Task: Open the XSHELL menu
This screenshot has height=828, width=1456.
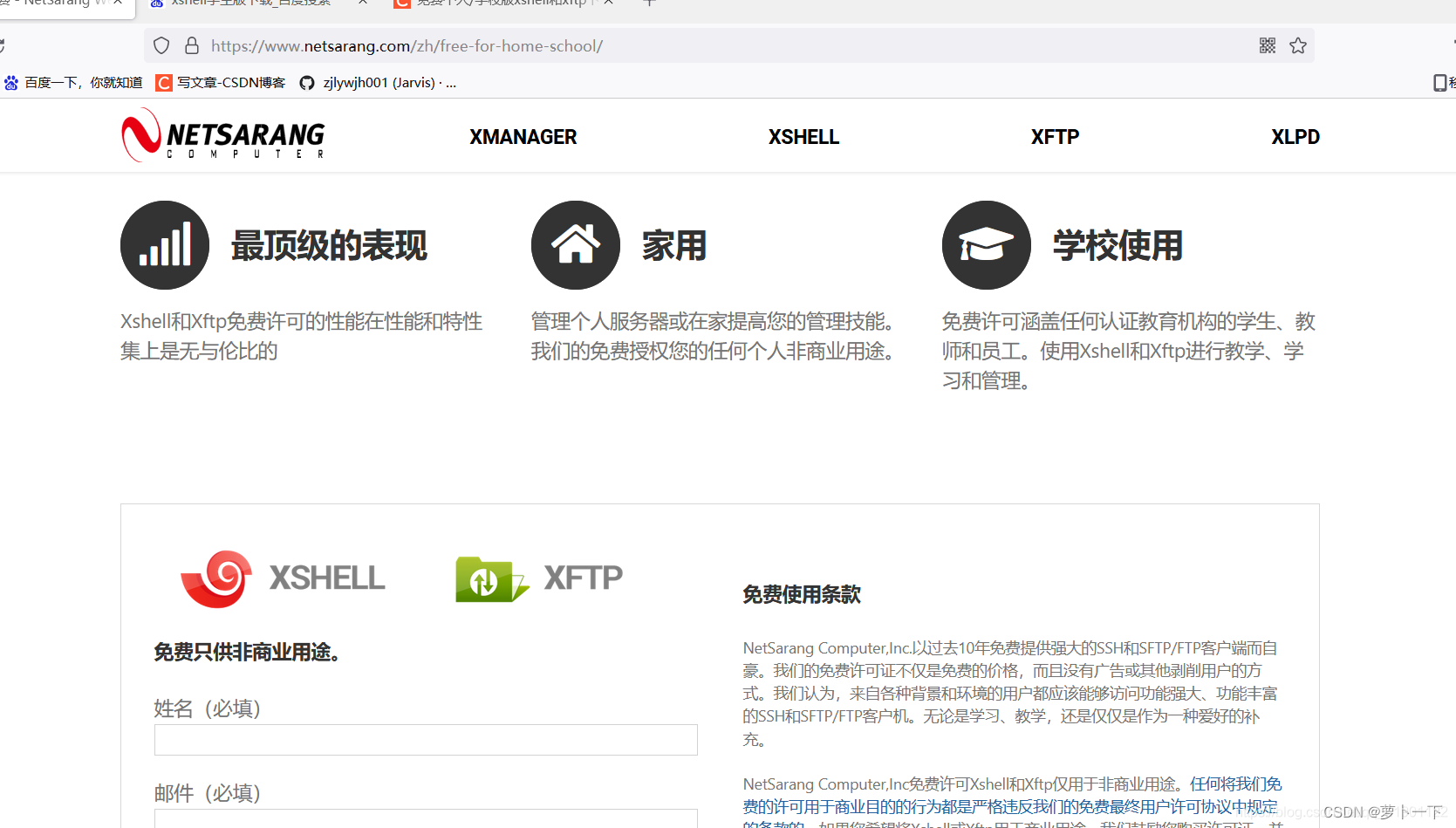Action: click(803, 137)
